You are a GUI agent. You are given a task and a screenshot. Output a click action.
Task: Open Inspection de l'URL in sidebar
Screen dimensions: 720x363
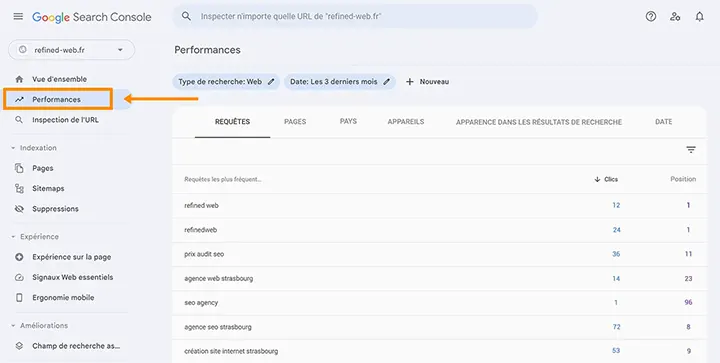(x=65, y=120)
